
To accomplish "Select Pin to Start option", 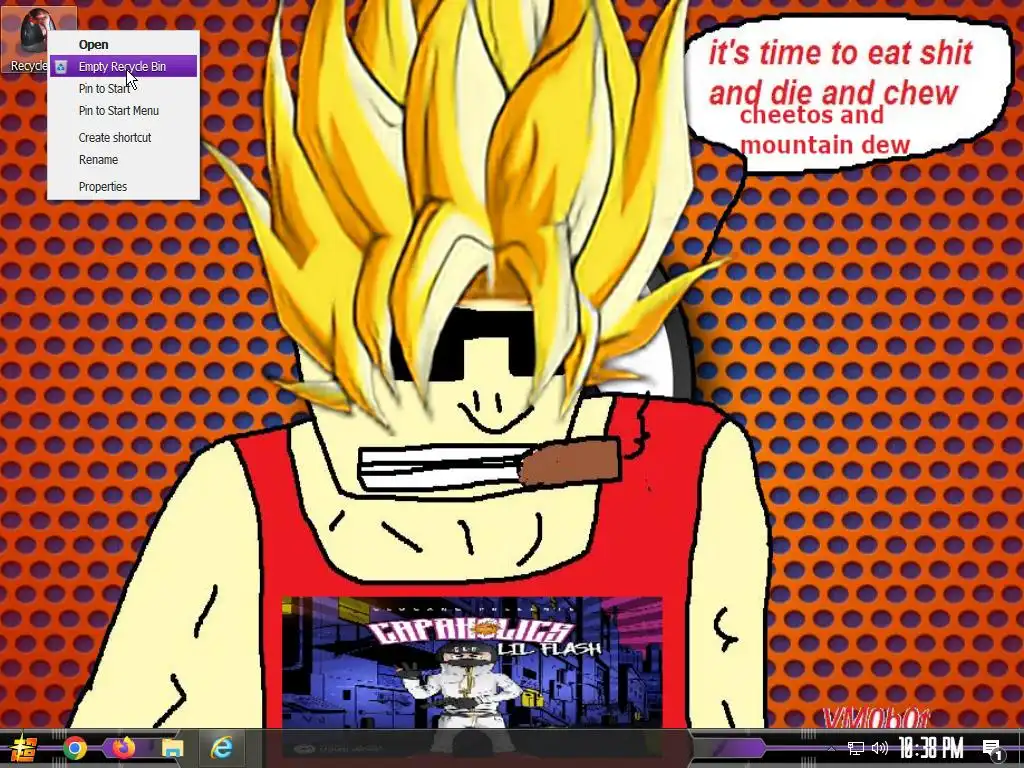I will click(123, 88).
